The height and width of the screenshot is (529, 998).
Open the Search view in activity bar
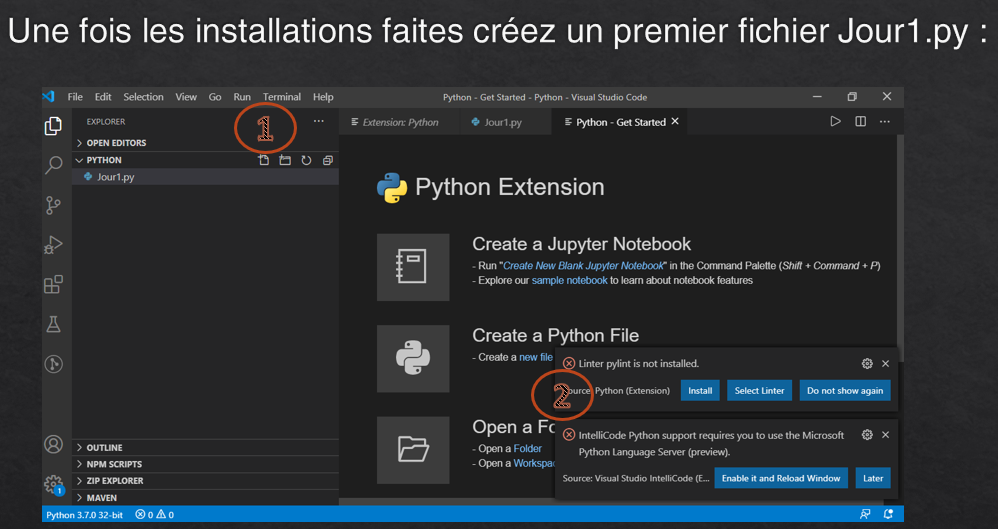[x=54, y=165]
